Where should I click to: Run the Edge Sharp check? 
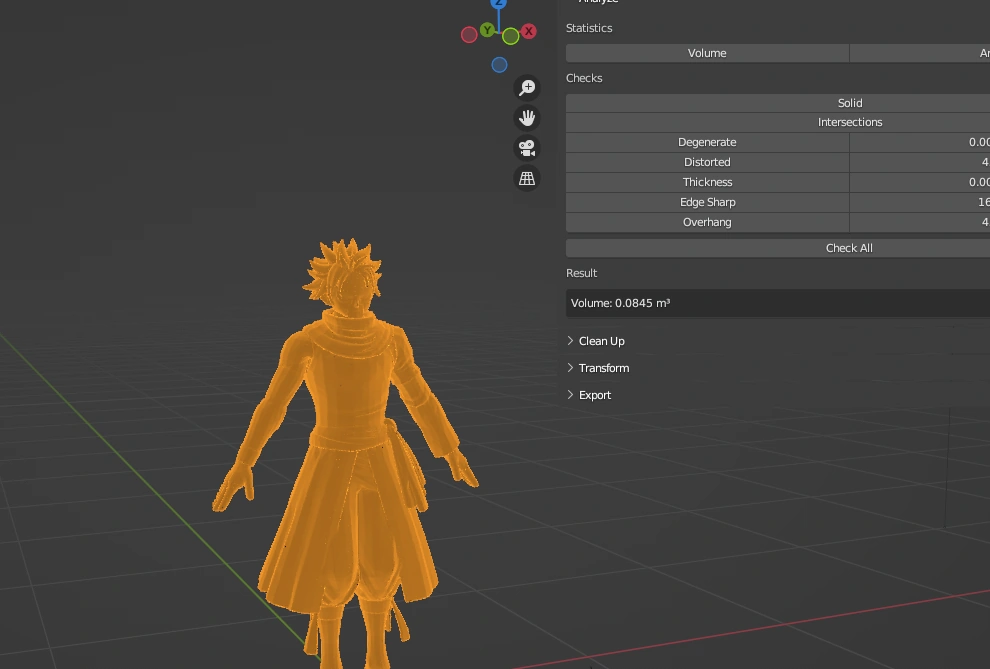point(707,203)
